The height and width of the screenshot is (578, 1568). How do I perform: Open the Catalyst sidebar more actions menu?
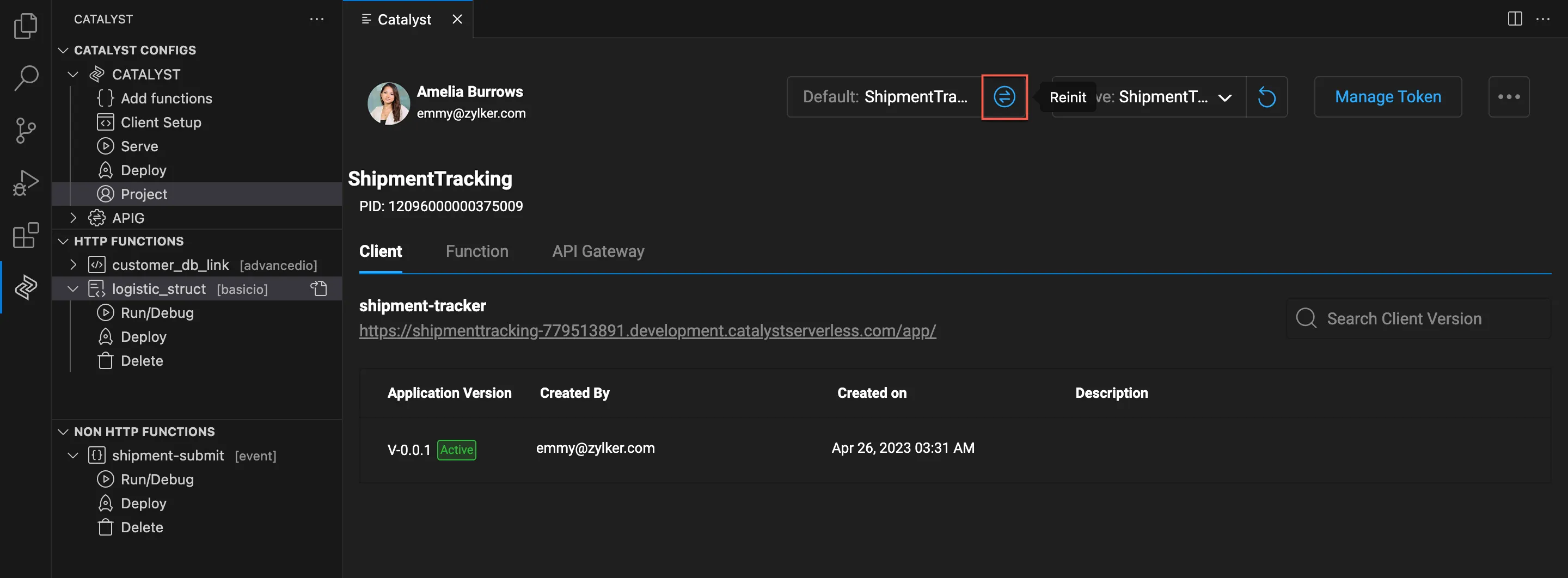click(x=316, y=20)
